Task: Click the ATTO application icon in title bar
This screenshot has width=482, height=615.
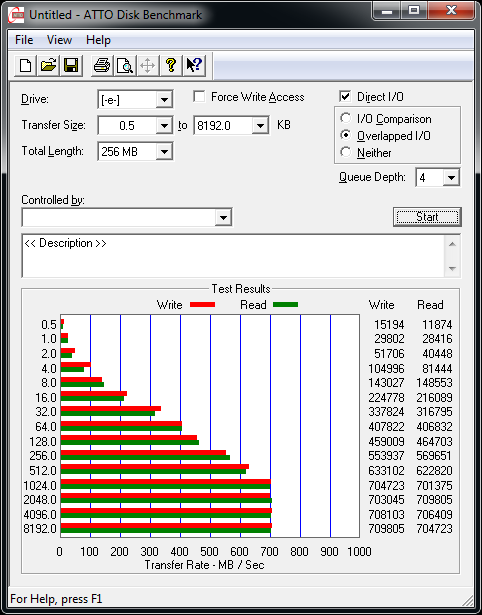Action: 16,15
